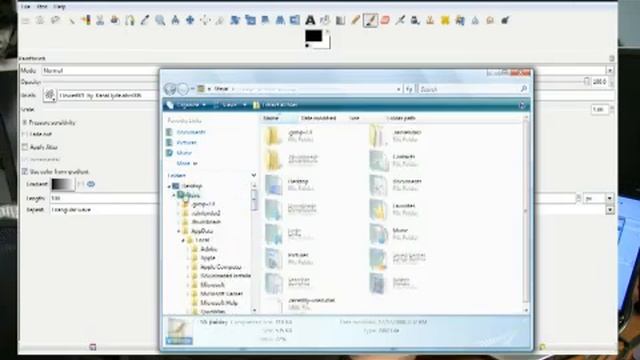Click the white background color swatch
Image resolution: width=640 pixels, height=360 pixels.
point(326,43)
